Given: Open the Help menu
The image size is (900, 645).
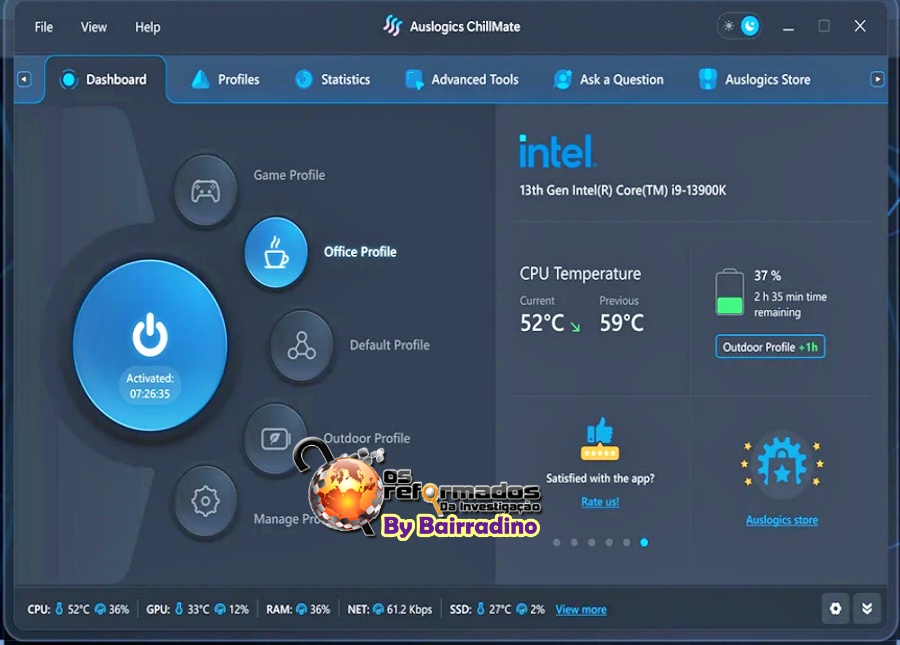Looking at the screenshot, I should pyautogui.click(x=148, y=27).
